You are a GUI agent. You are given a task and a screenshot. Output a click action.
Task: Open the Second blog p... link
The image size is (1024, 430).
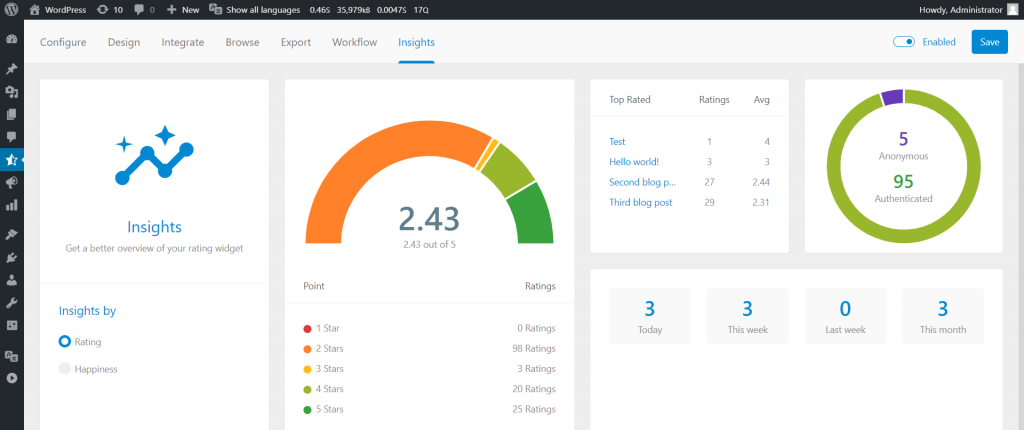pyautogui.click(x=643, y=182)
